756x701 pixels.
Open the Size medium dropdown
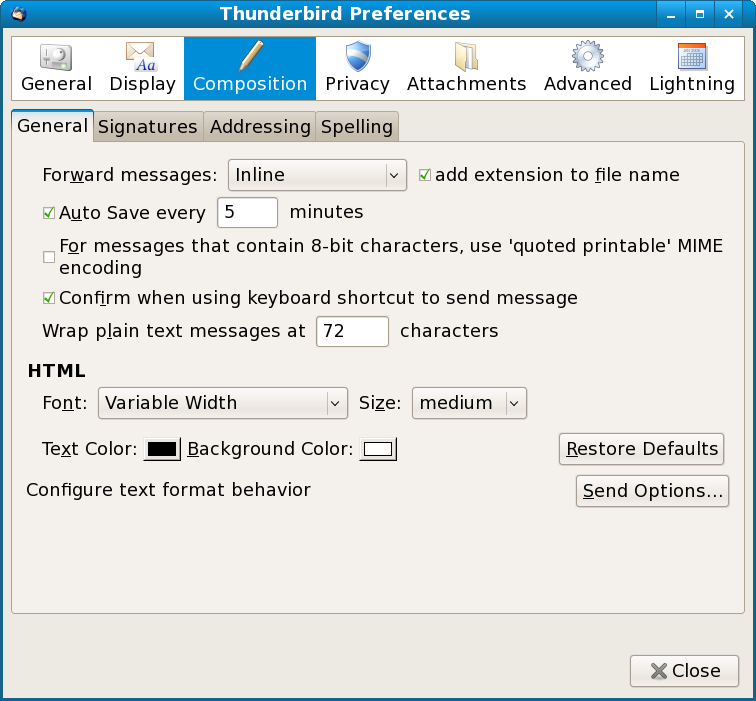point(469,403)
